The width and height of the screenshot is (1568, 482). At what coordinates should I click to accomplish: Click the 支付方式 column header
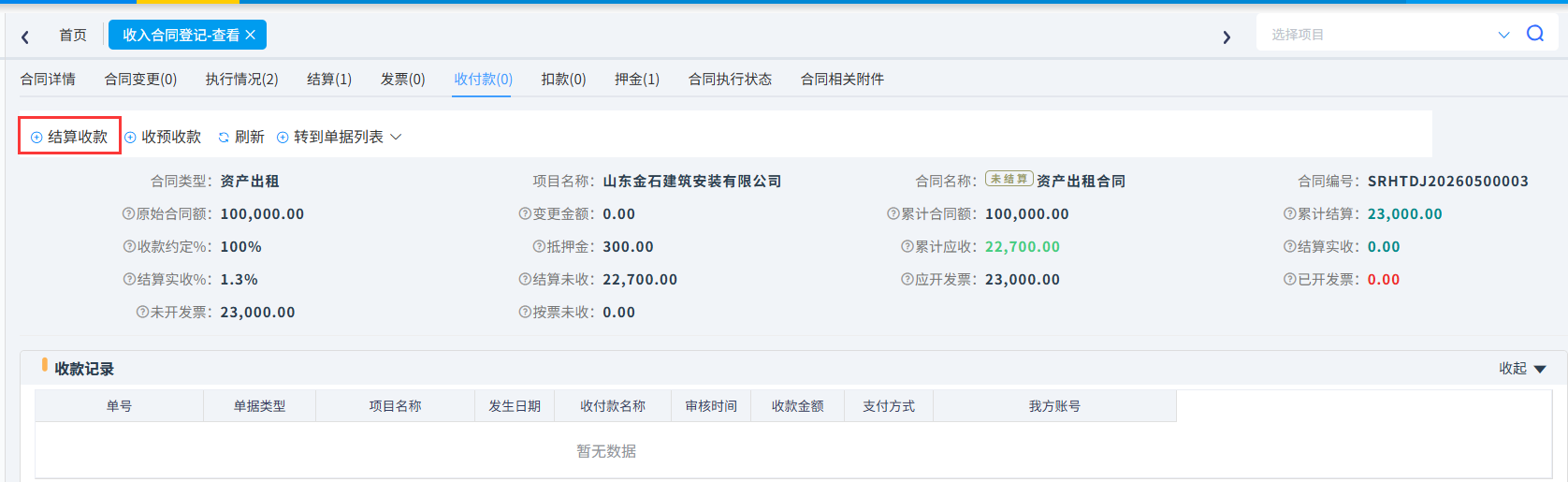coord(889,406)
